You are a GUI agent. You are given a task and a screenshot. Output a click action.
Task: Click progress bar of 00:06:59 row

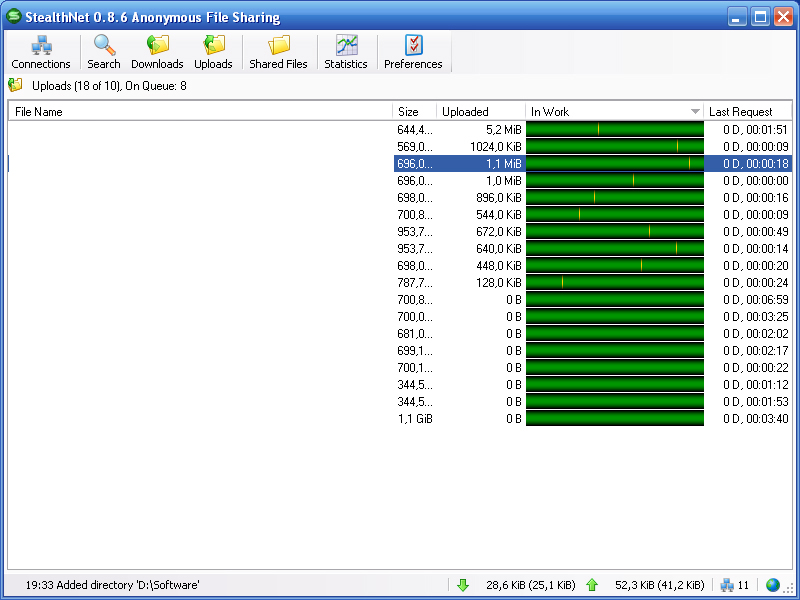(x=615, y=299)
